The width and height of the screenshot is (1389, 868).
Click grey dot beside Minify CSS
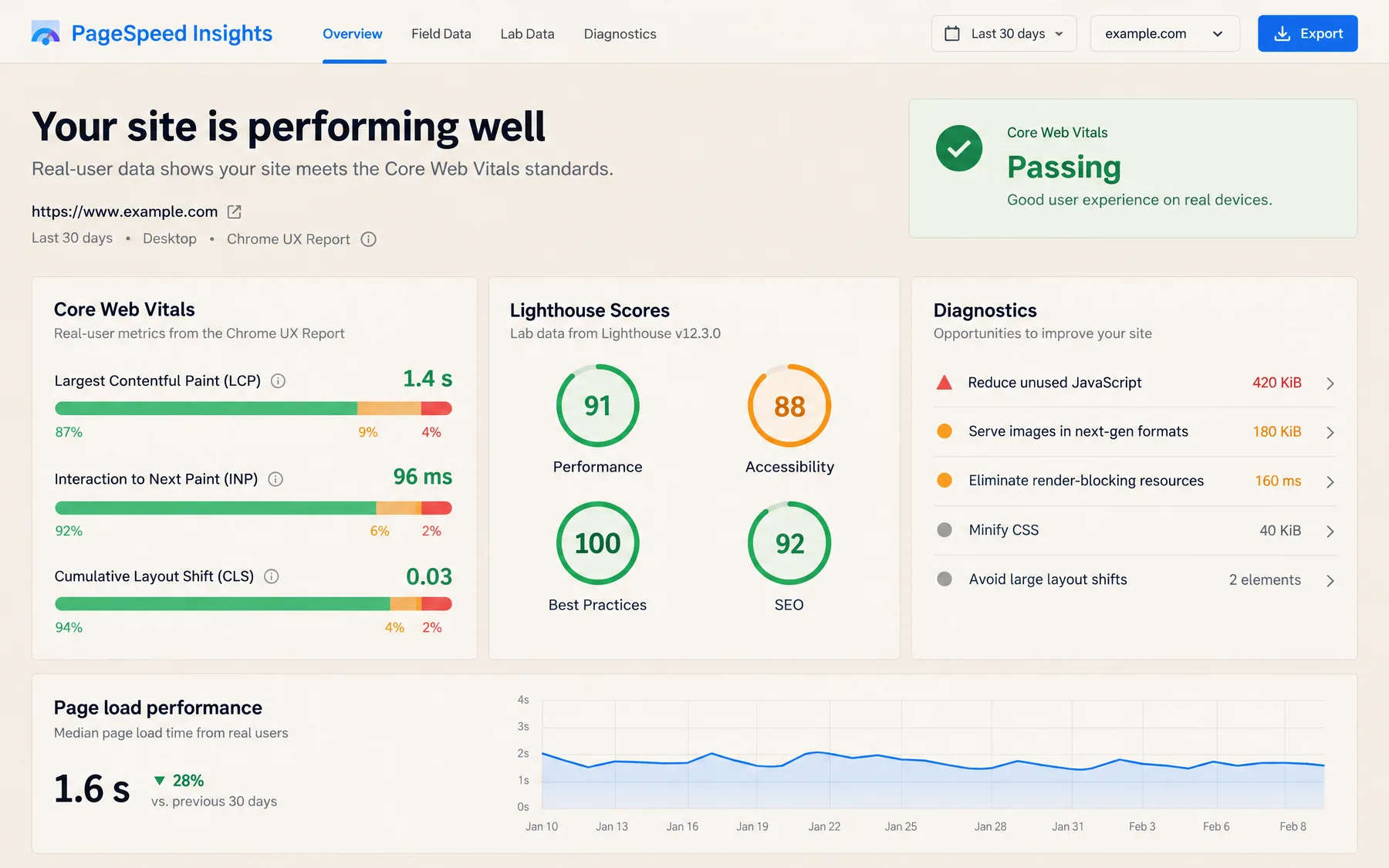(945, 530)
